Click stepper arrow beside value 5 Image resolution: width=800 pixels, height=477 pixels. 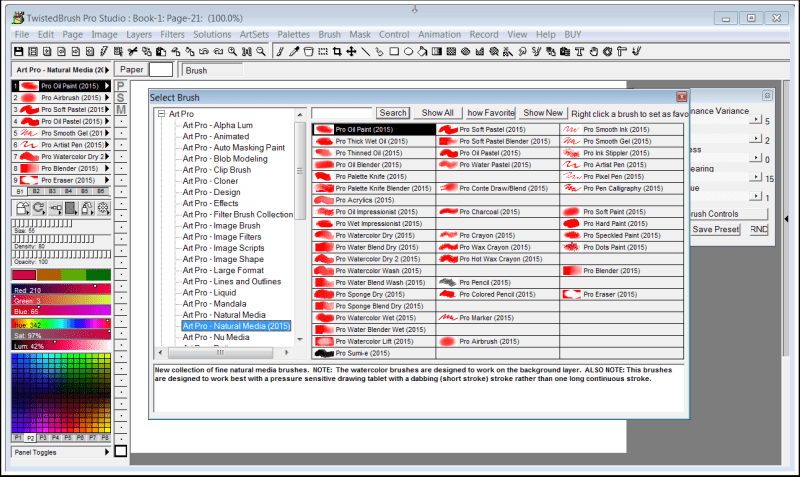tap(756, 119)
